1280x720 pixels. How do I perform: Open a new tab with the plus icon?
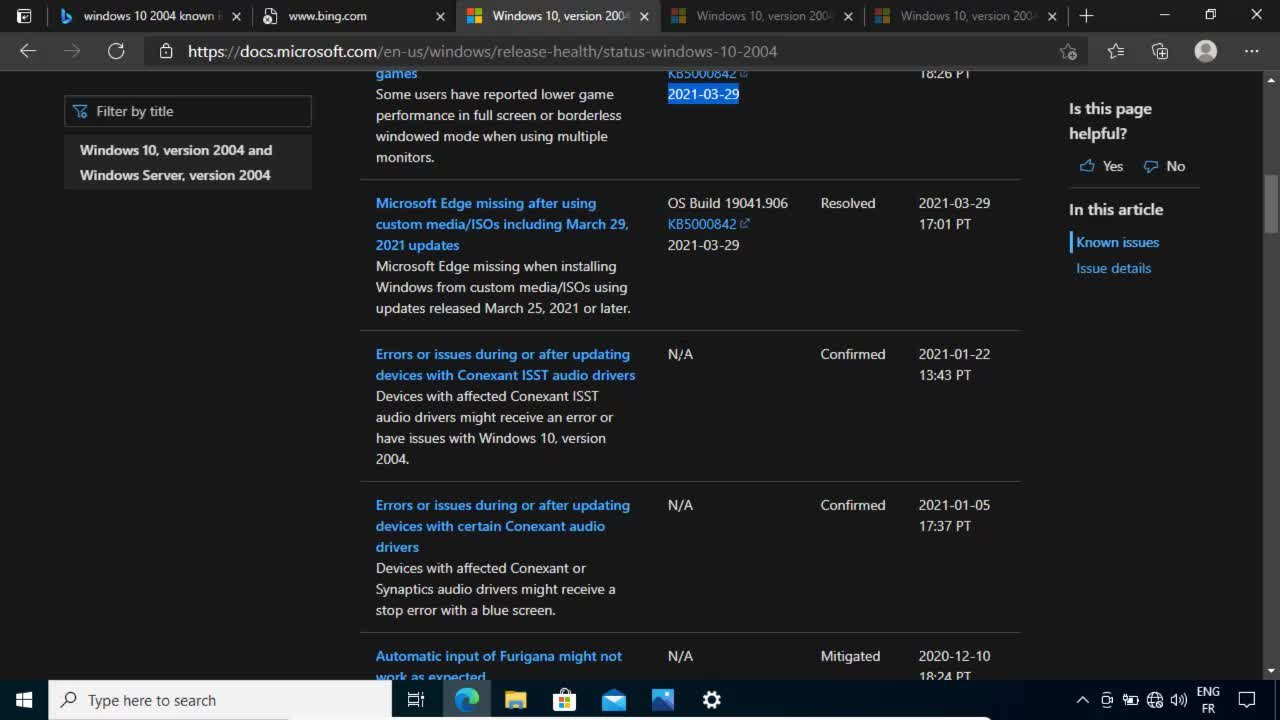pyautogui.click(x=1086, y=16)
